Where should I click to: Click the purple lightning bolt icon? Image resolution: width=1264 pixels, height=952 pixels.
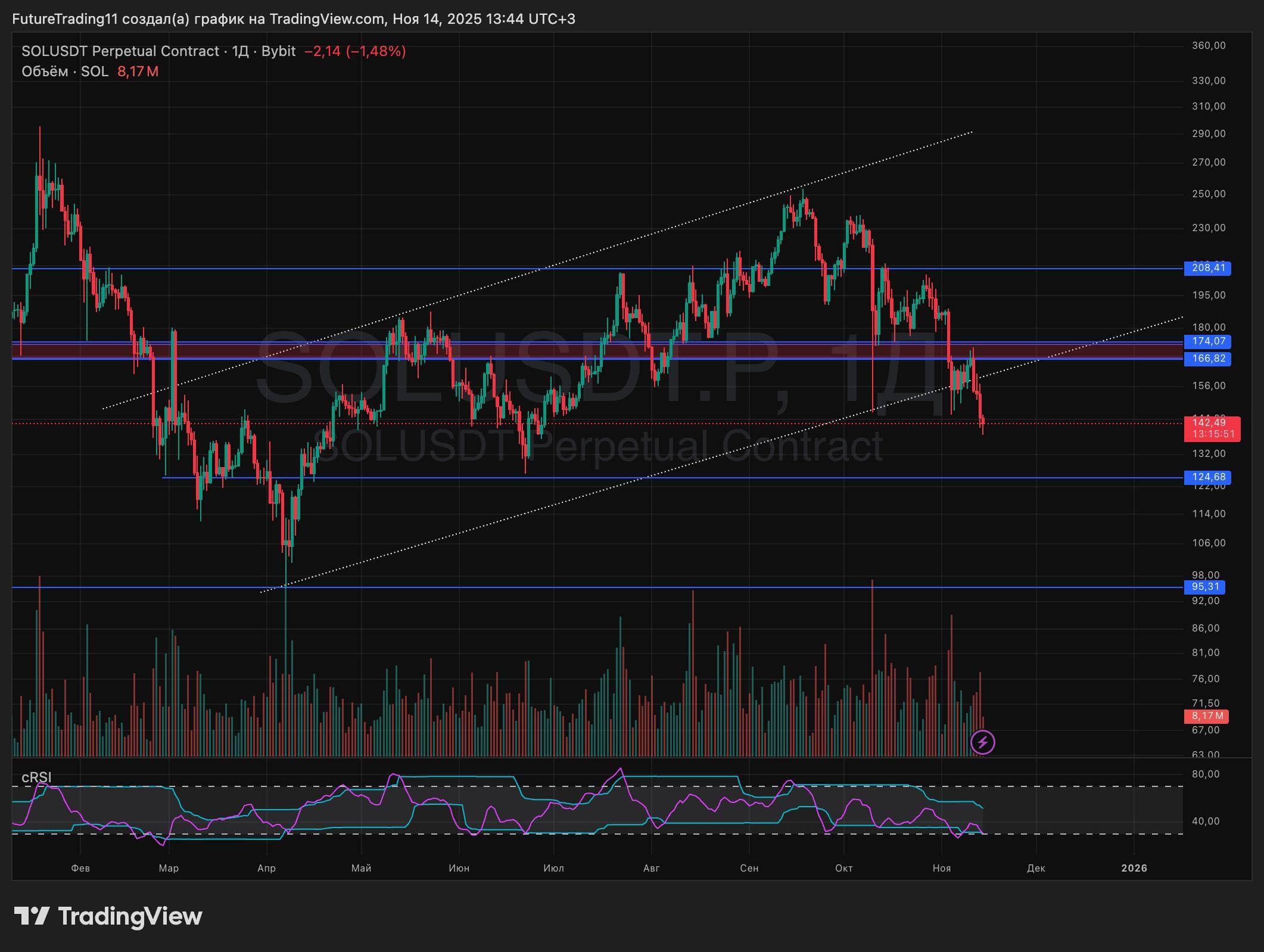[982, 742]
